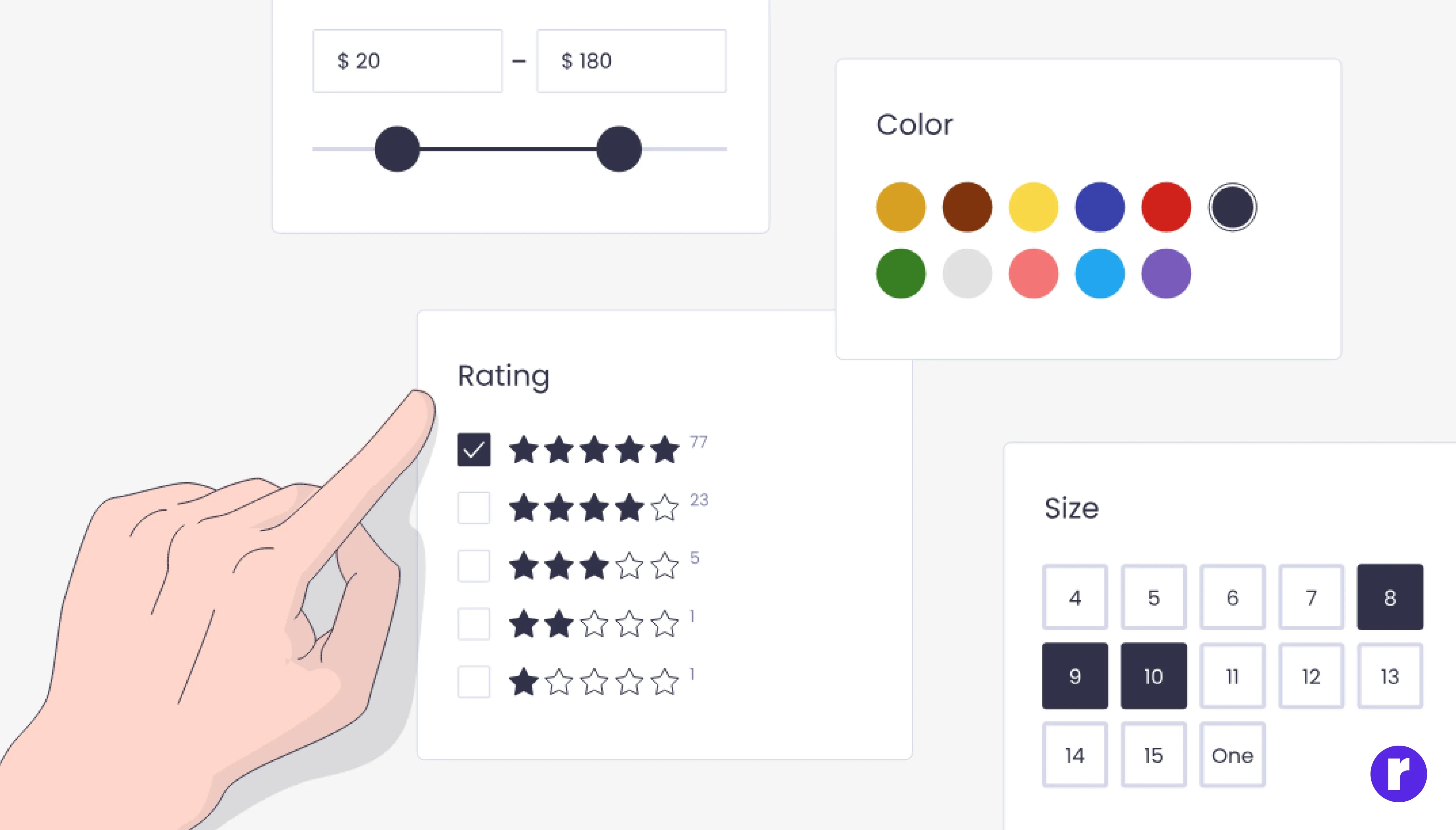Tick the two-star rating checkbox
1456x830 pixels.
[x=473, y=624]
